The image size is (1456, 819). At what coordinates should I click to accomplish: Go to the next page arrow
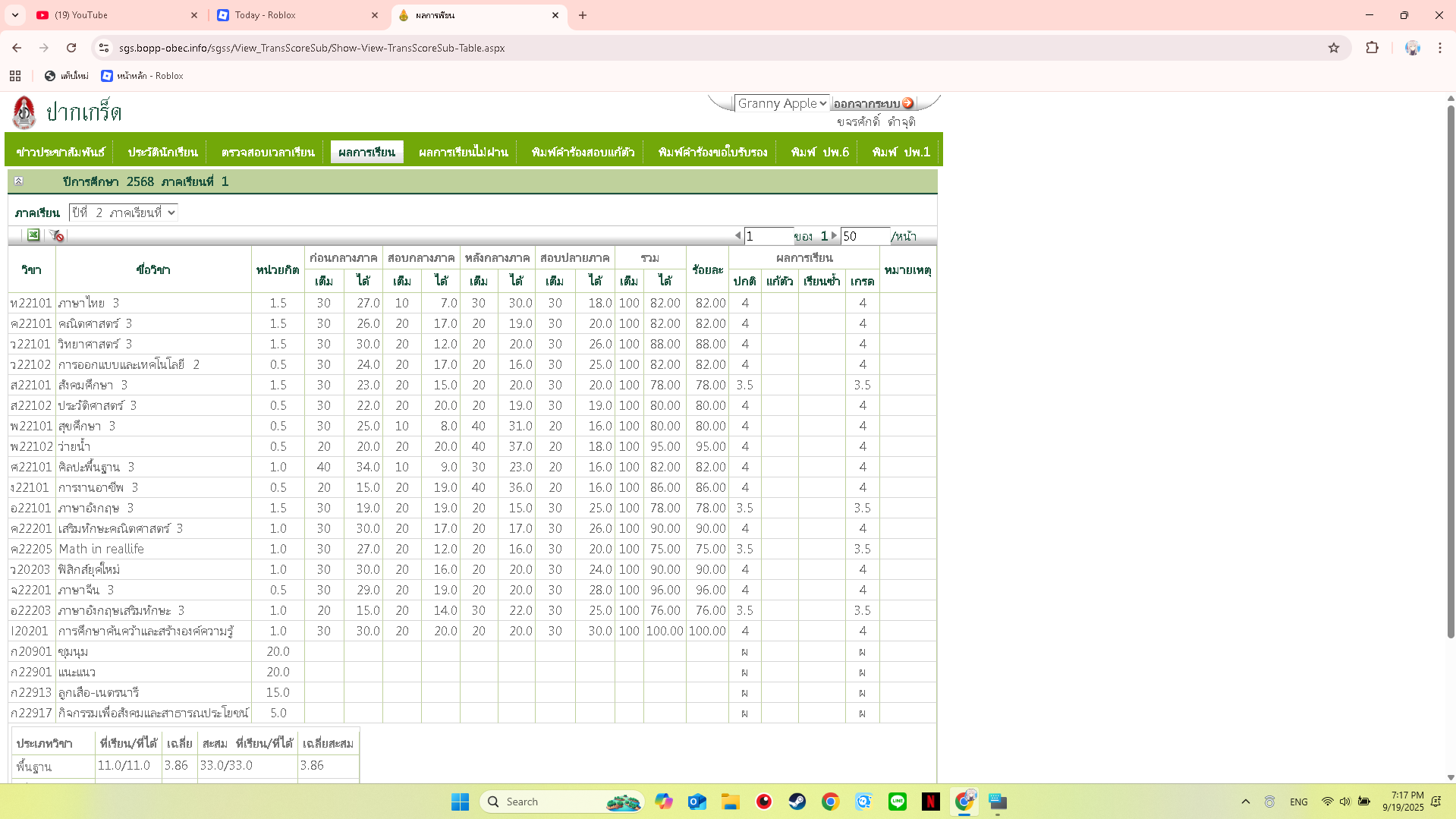[x=834, y=236]
